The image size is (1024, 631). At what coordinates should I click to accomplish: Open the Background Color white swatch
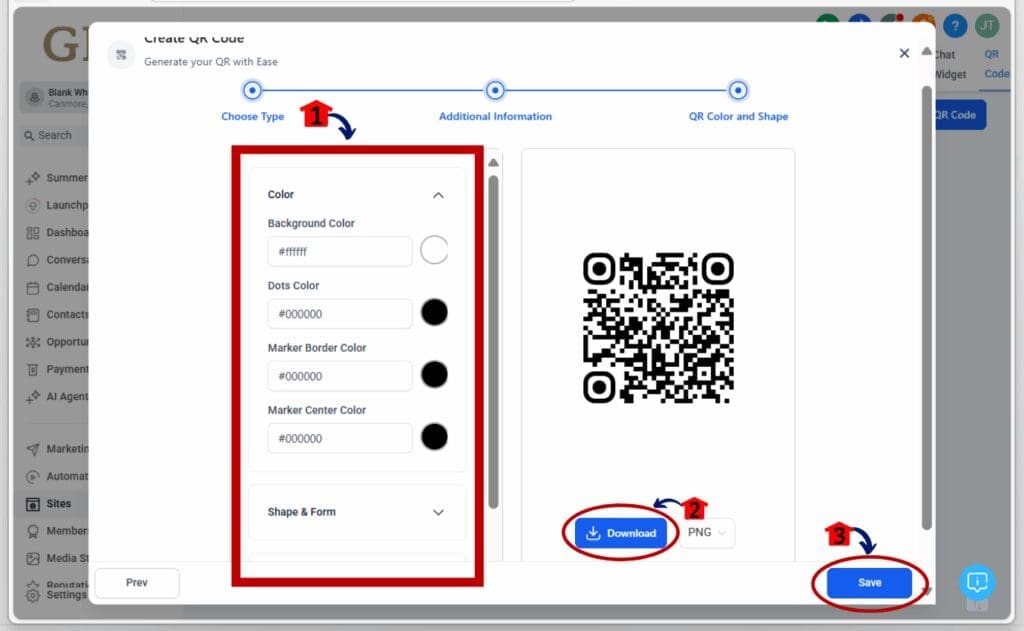click(434, 250)
